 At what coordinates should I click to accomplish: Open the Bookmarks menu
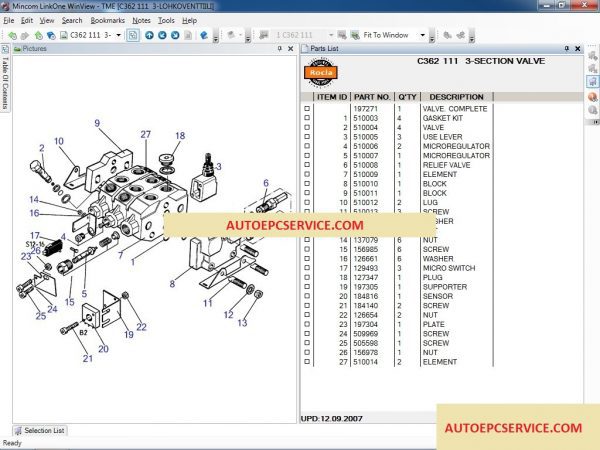click(108, 21)
